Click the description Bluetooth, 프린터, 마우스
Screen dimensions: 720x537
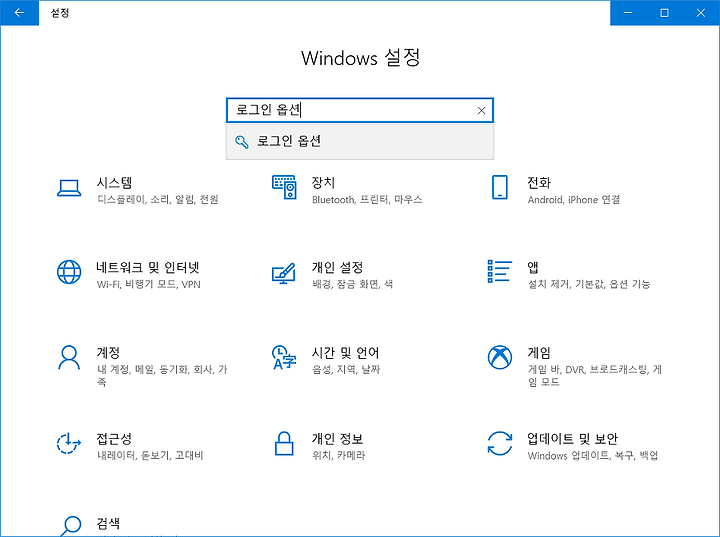click(x=367, y=199)
